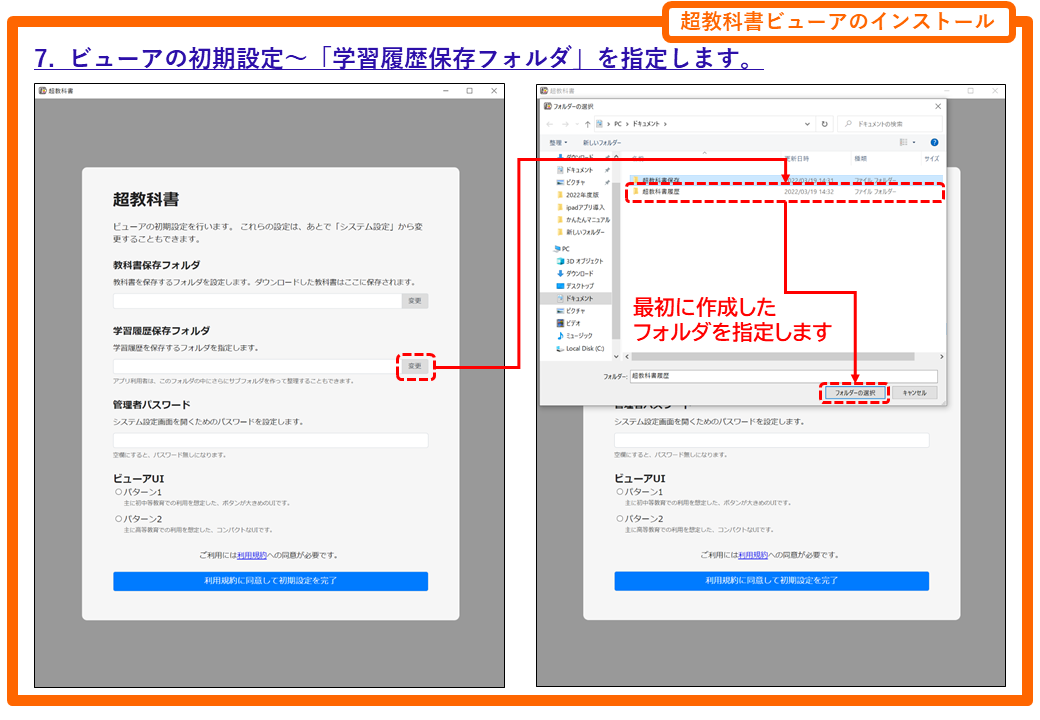Go up one folder level with up arrow

(x=588, y=124)
